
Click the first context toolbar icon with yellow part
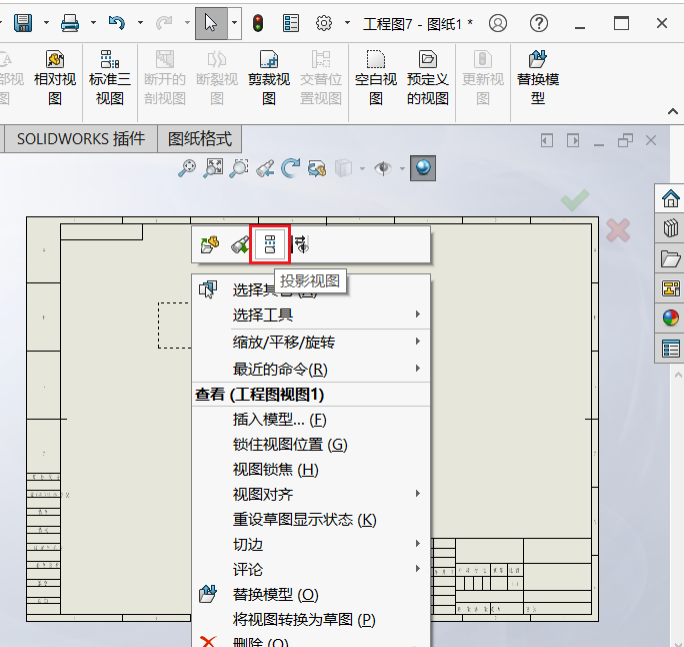coord(210,244)
